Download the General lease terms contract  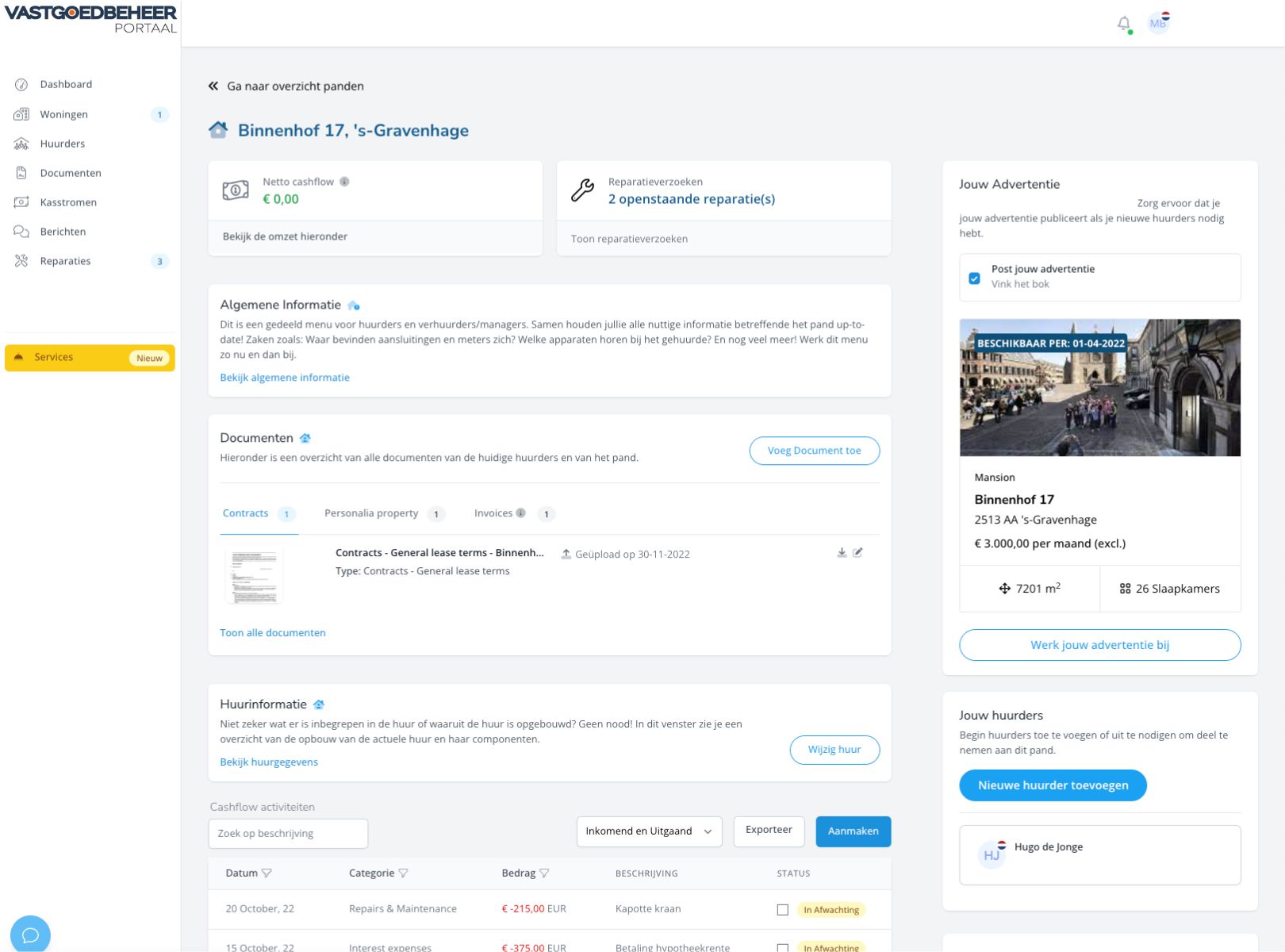(x=842, y=553)
